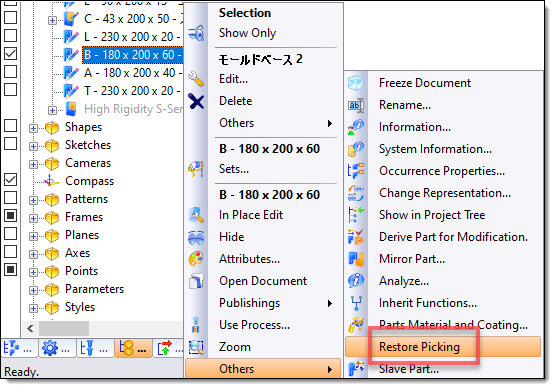Switch to the first tree bottom tab

pos(19,349)
